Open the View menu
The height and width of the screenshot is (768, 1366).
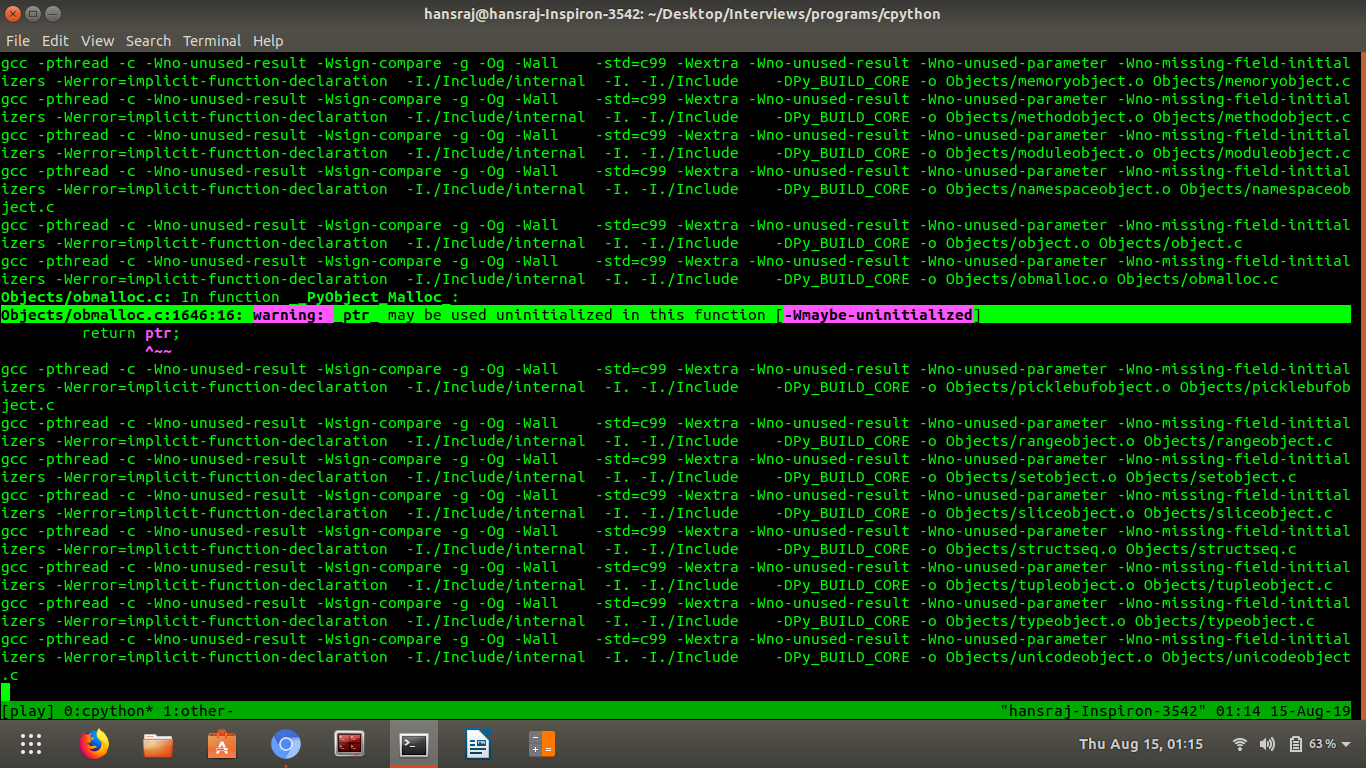point(97,41)
